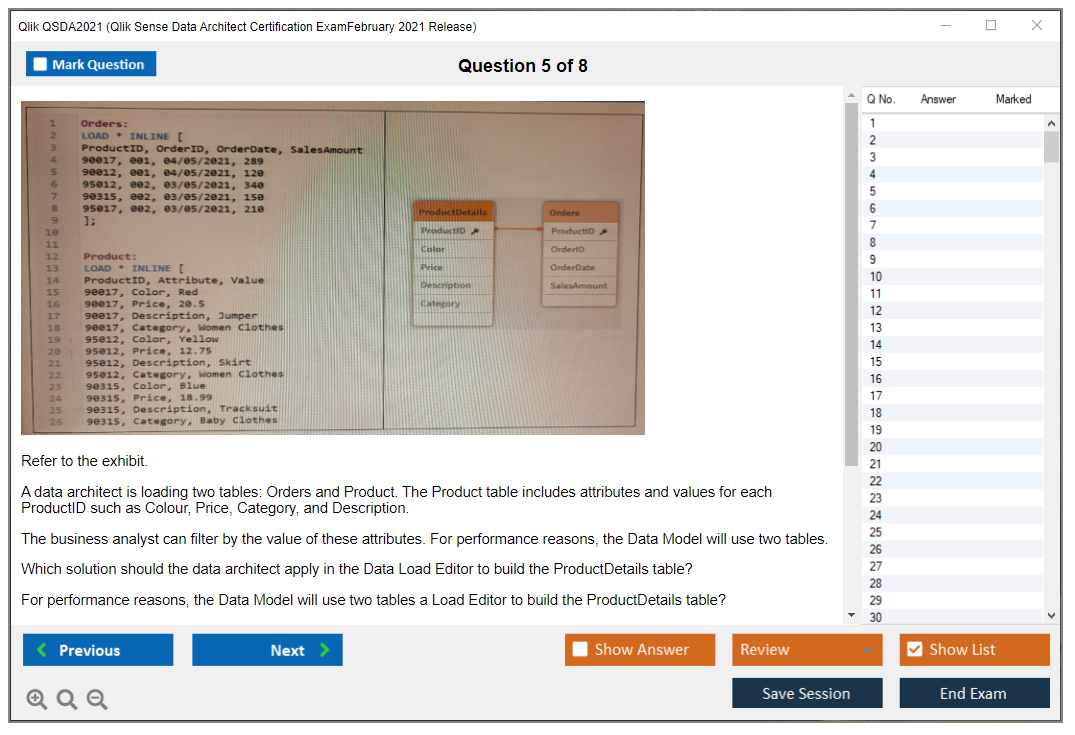Click the reset zoom magnifier icon
Viewport: 1075px width, 735px height.
(x=67, y=700)
